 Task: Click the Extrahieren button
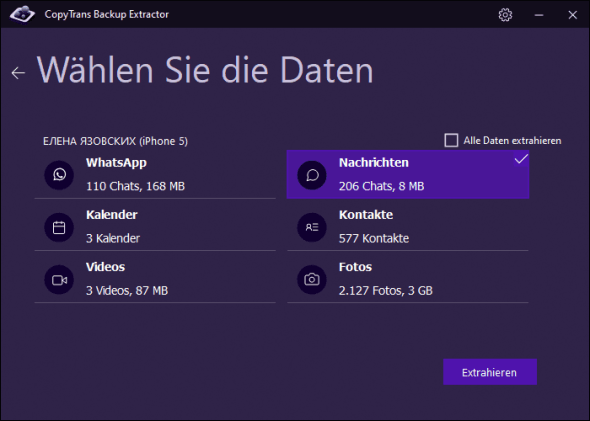click(x=490, y=372)
